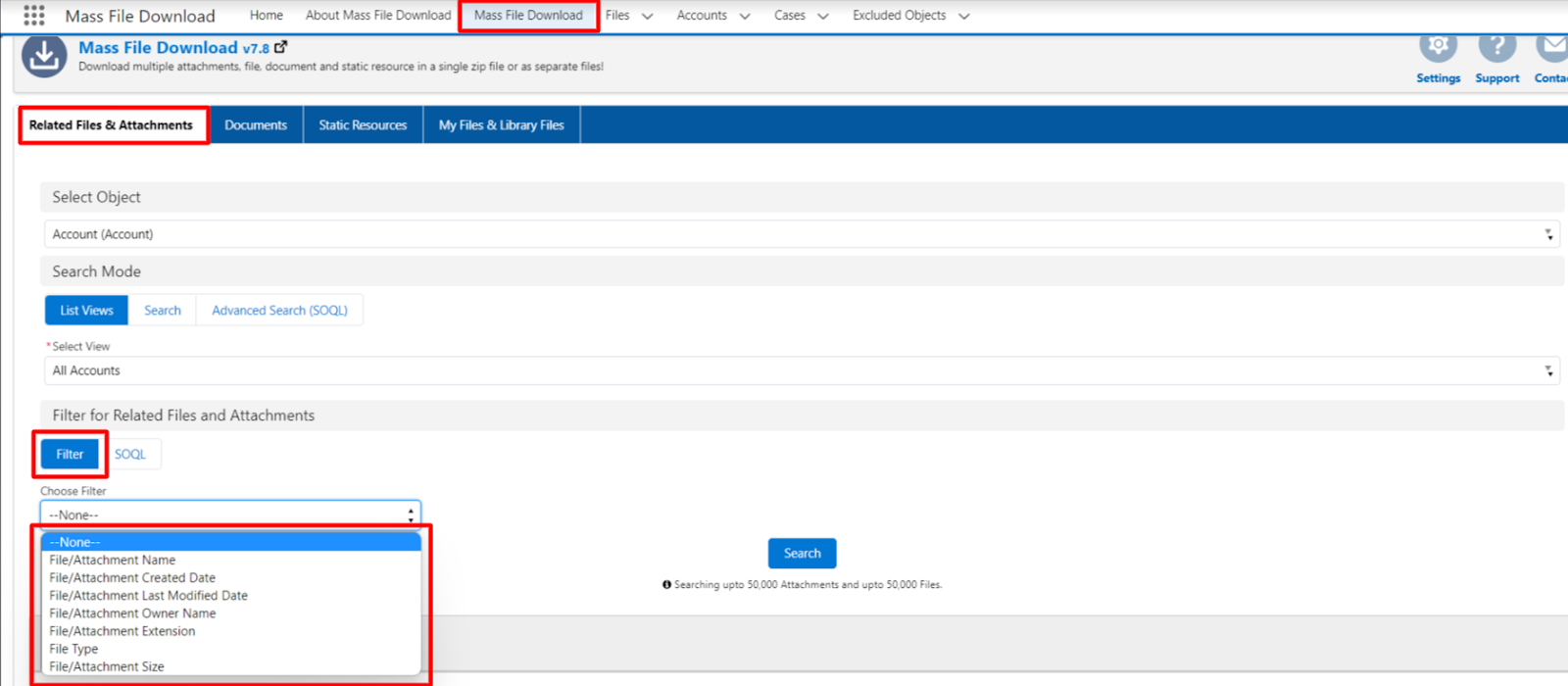Screen dimensions: 1568x686
Task: Open the Cases nav tab
Action: pyautogui.click(x=790, y=16)
